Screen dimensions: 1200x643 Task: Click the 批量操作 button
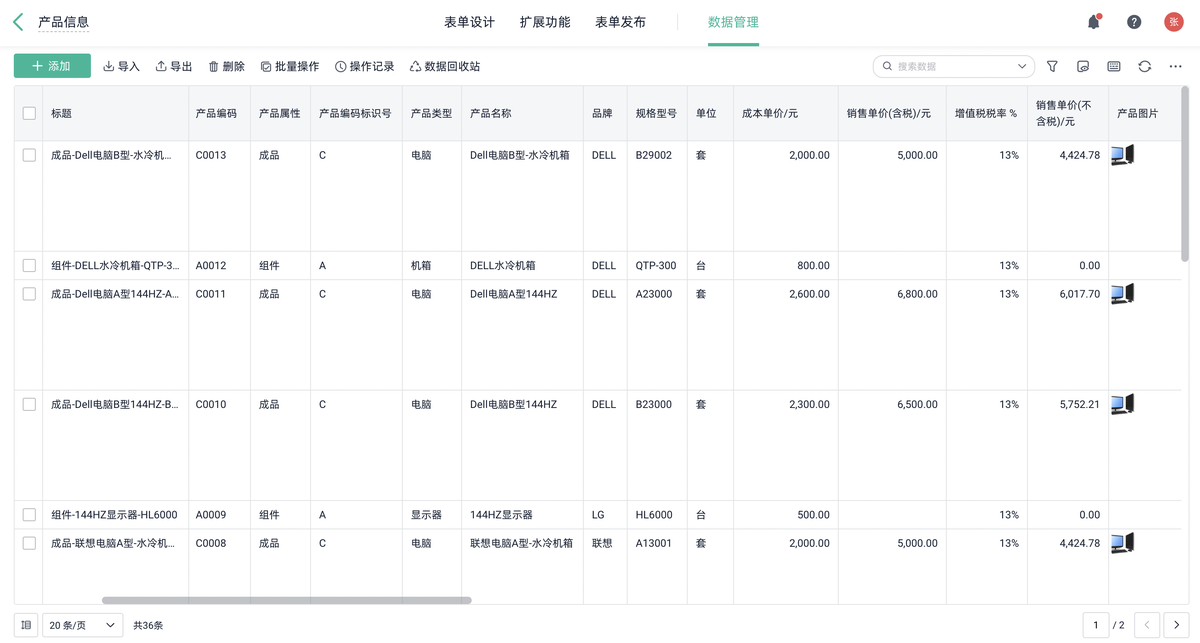(289, 66)
